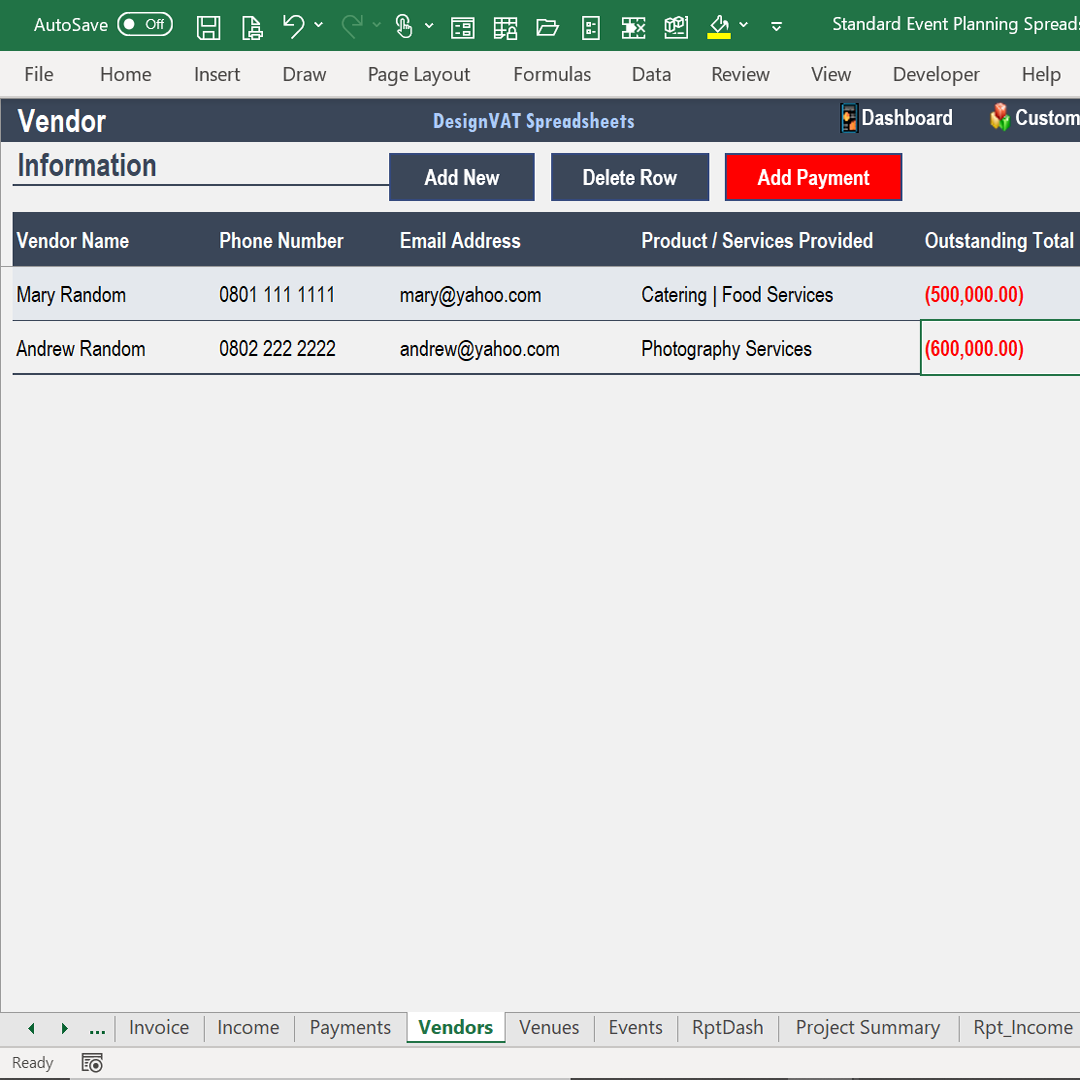1080x1080 pixels.
Task: Open Print Preview from quick access toolbar
Action: [x=252, y=27]
